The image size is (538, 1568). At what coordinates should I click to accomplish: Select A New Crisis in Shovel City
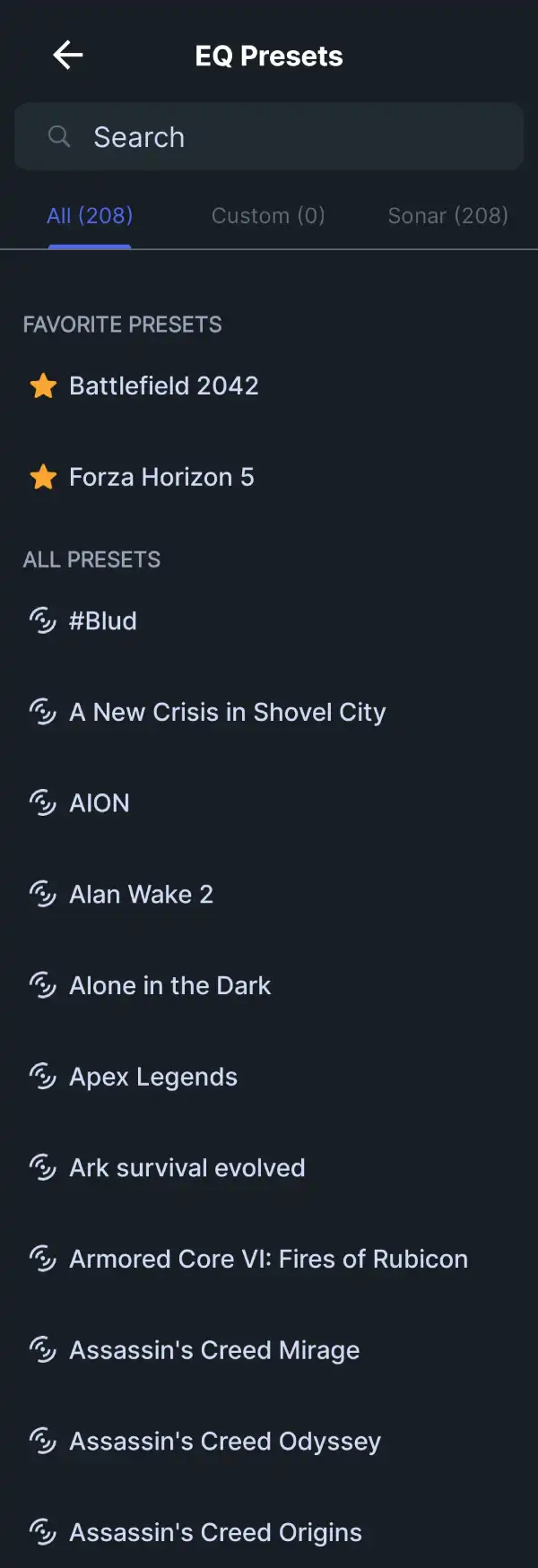pos(269,712)
